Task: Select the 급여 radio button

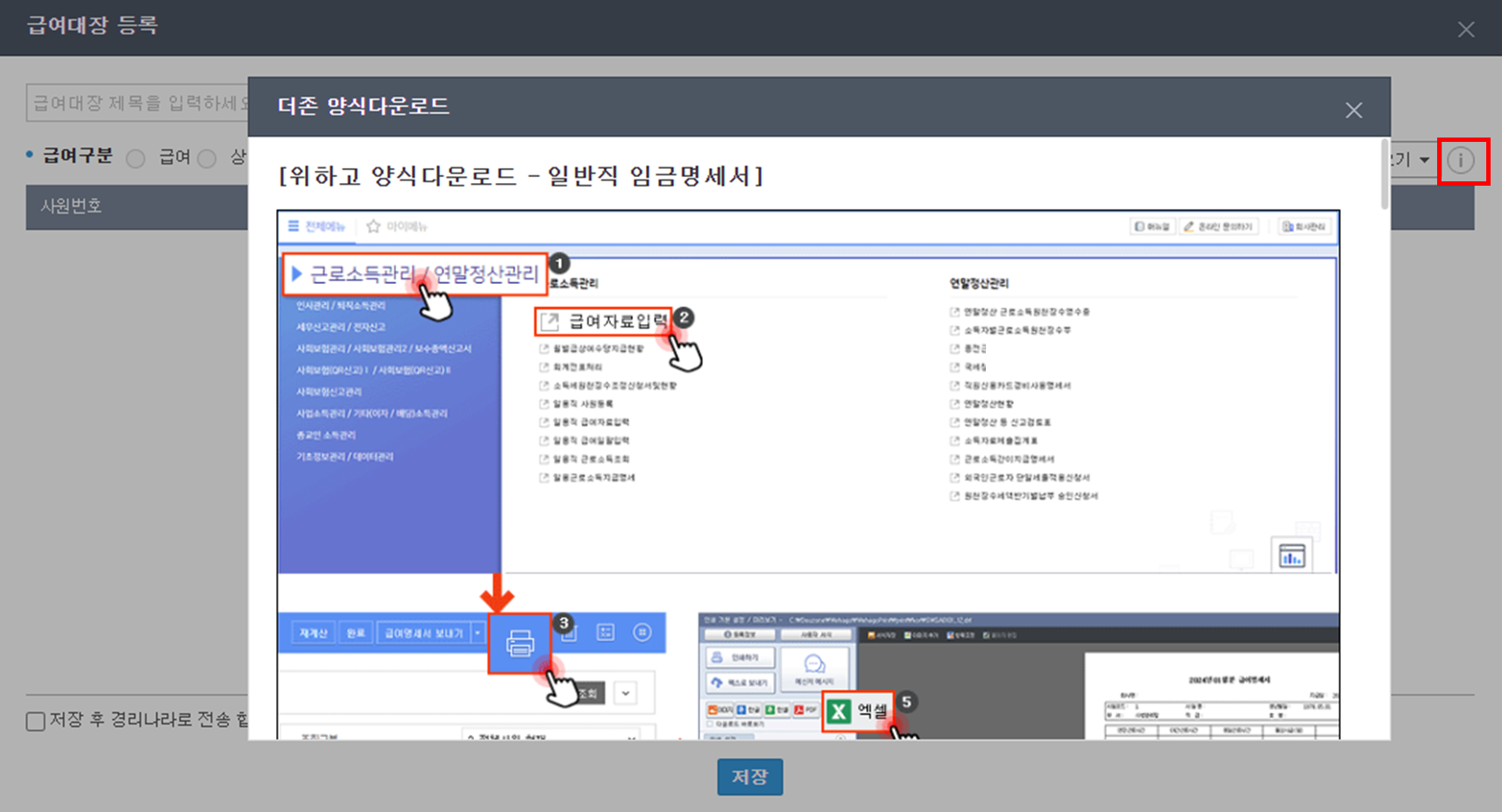Action: tap(136, 159)
